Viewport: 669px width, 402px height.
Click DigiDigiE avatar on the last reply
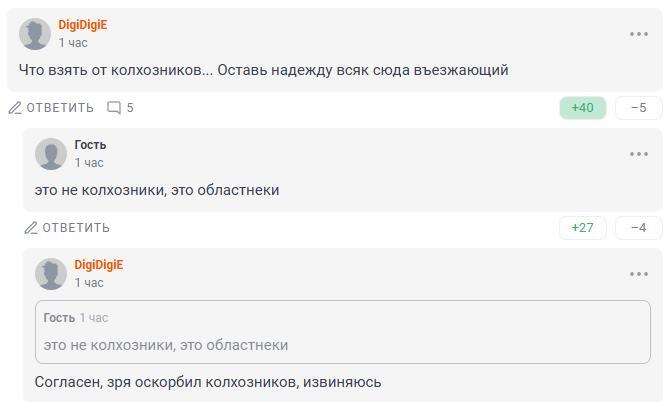51,274
